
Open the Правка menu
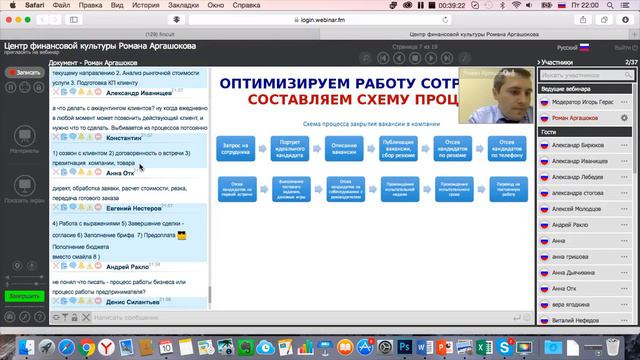coord(90,5)
